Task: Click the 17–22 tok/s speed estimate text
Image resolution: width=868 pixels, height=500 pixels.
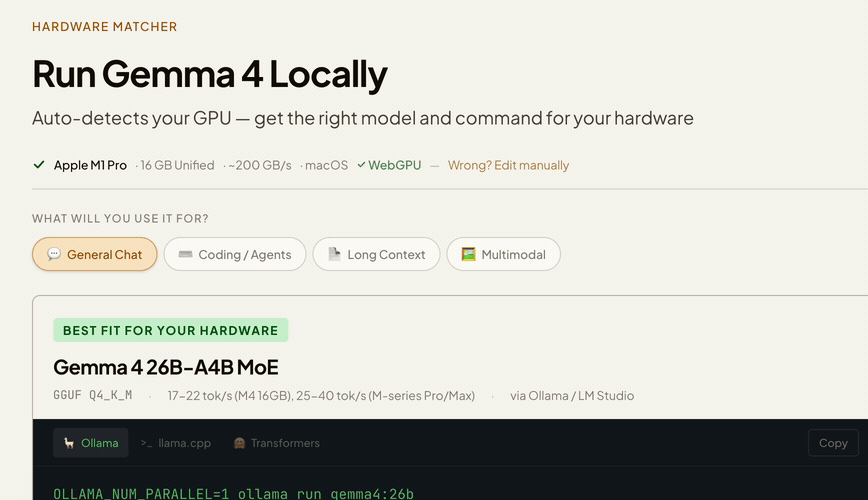Action: click(321, 395)
